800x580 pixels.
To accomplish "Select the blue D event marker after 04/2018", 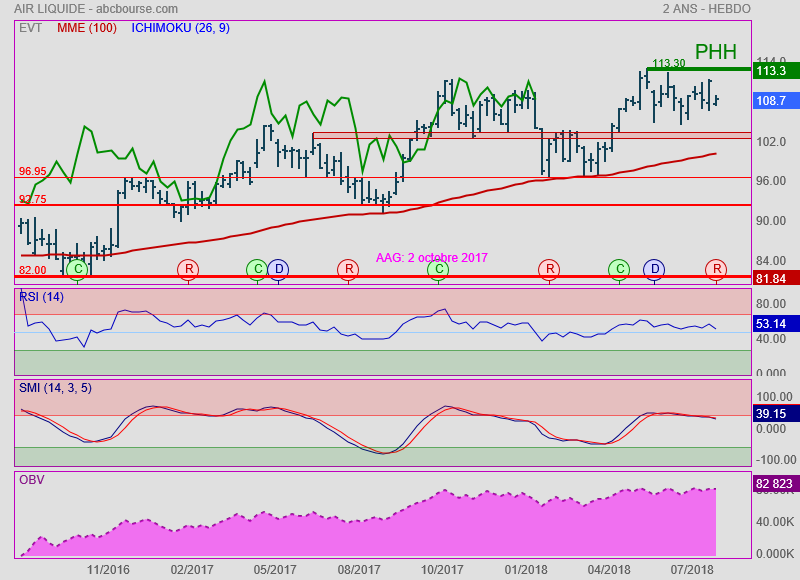I will pyautogui.click(x=655, y=269).
